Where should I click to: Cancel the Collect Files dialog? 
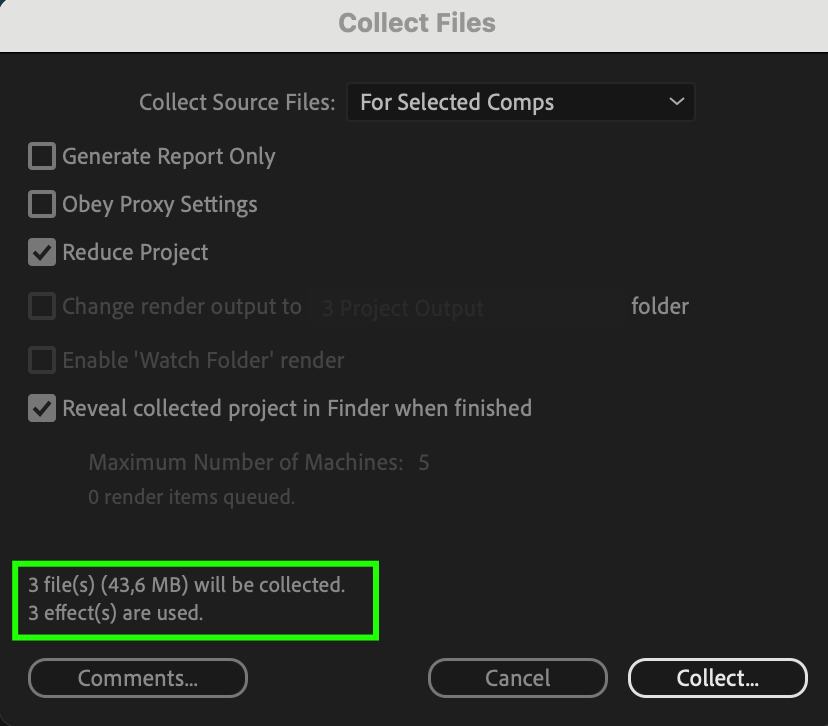click(517, 678)
